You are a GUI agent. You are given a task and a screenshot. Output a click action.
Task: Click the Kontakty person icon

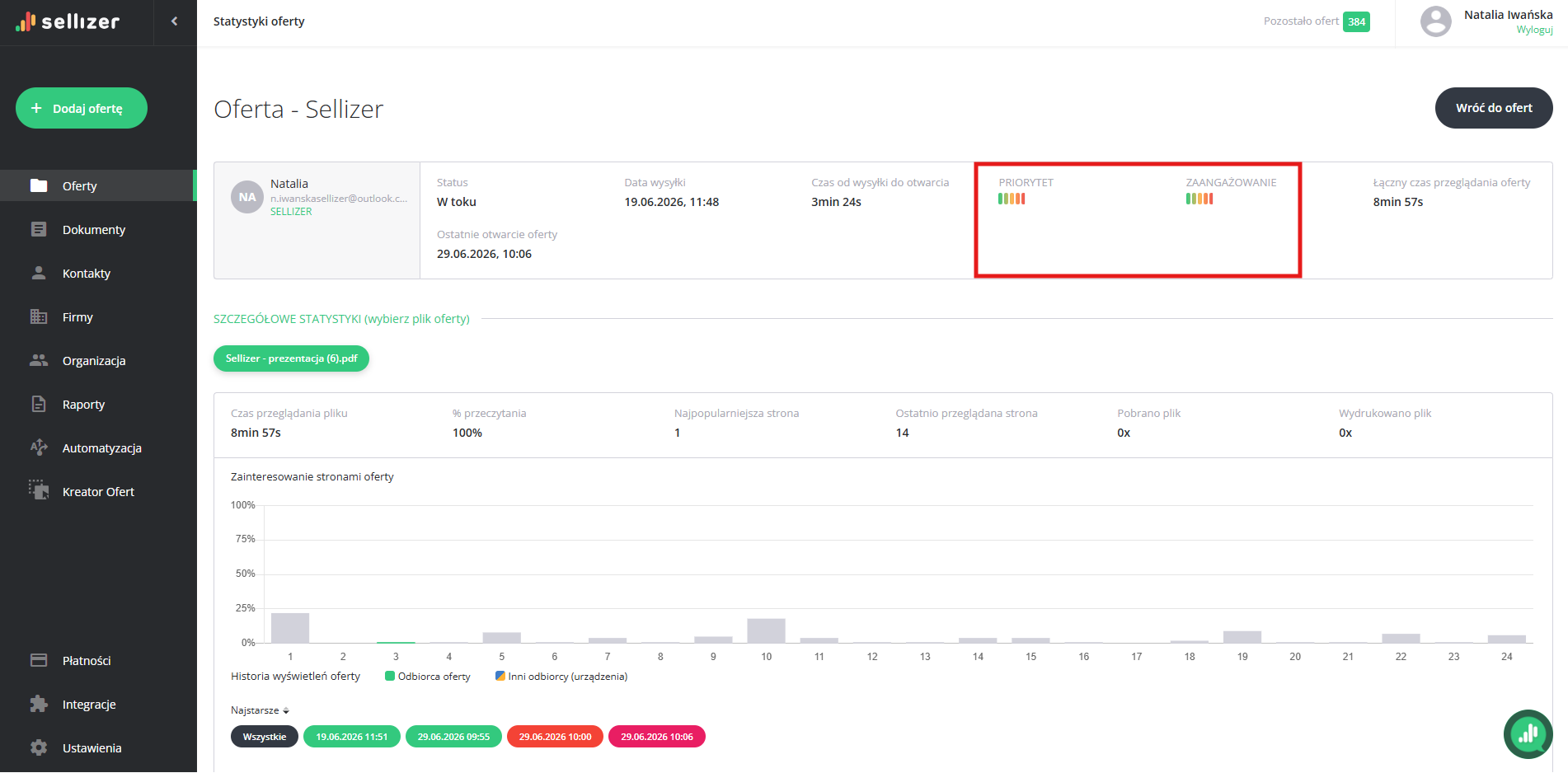pyautogui.click(x=39, y=273)
